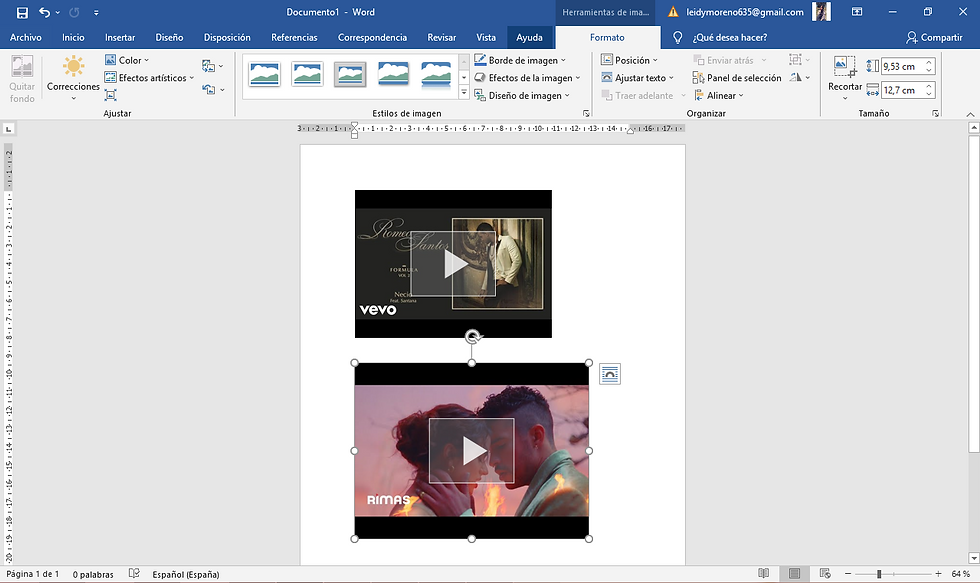Open Efectos de la imagen dropdown

tap(527, 77)
